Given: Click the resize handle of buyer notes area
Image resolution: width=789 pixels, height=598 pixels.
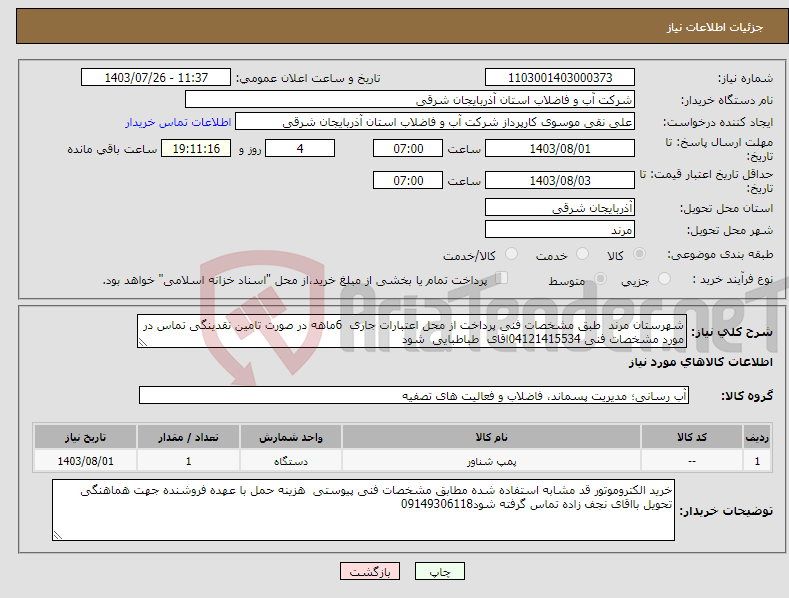Looking at the screenshot, I should click(x=57, y=536).
